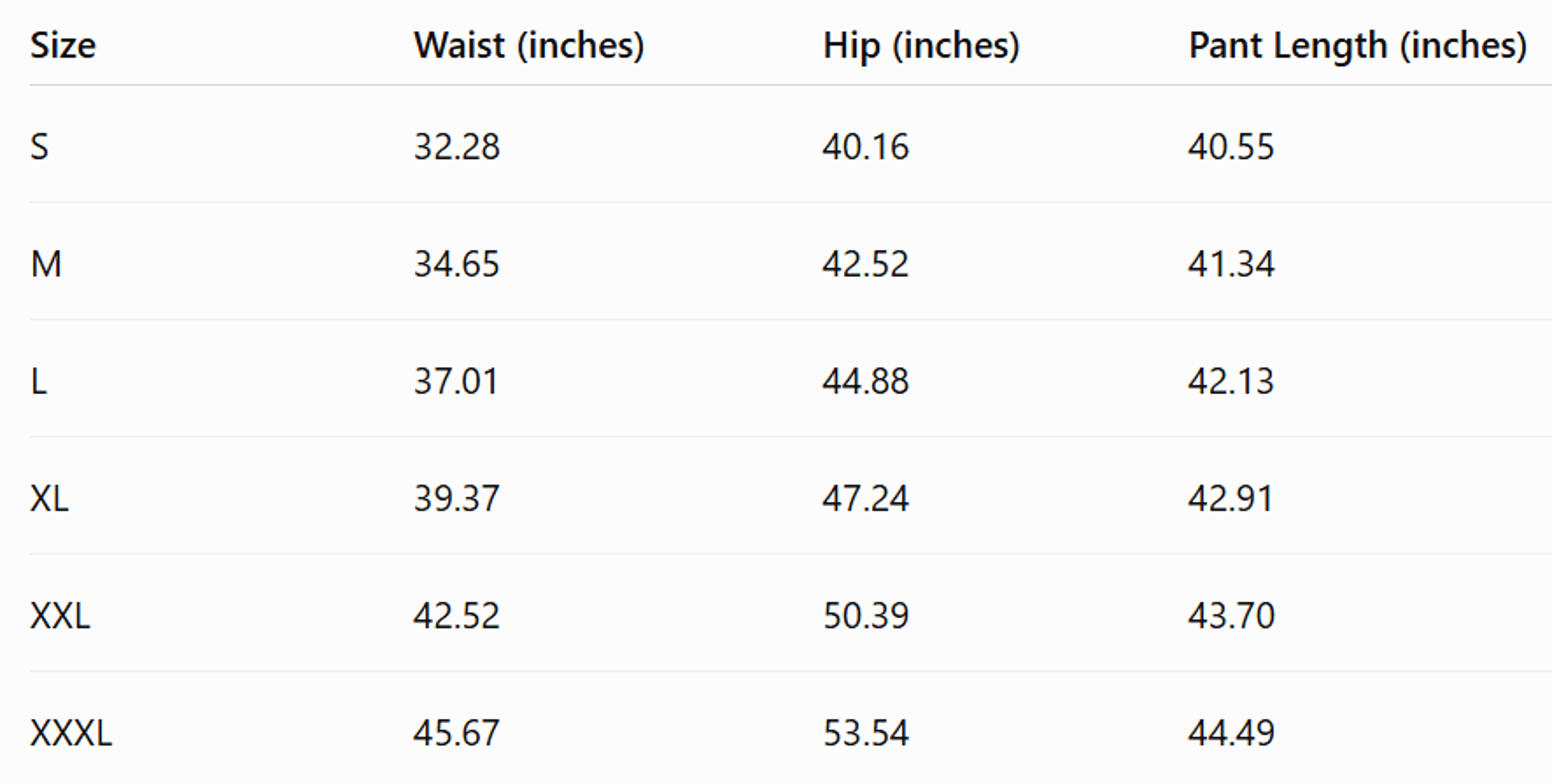Select the M size row label
This screenshot has width=1552, height=784.
[46, 264]
